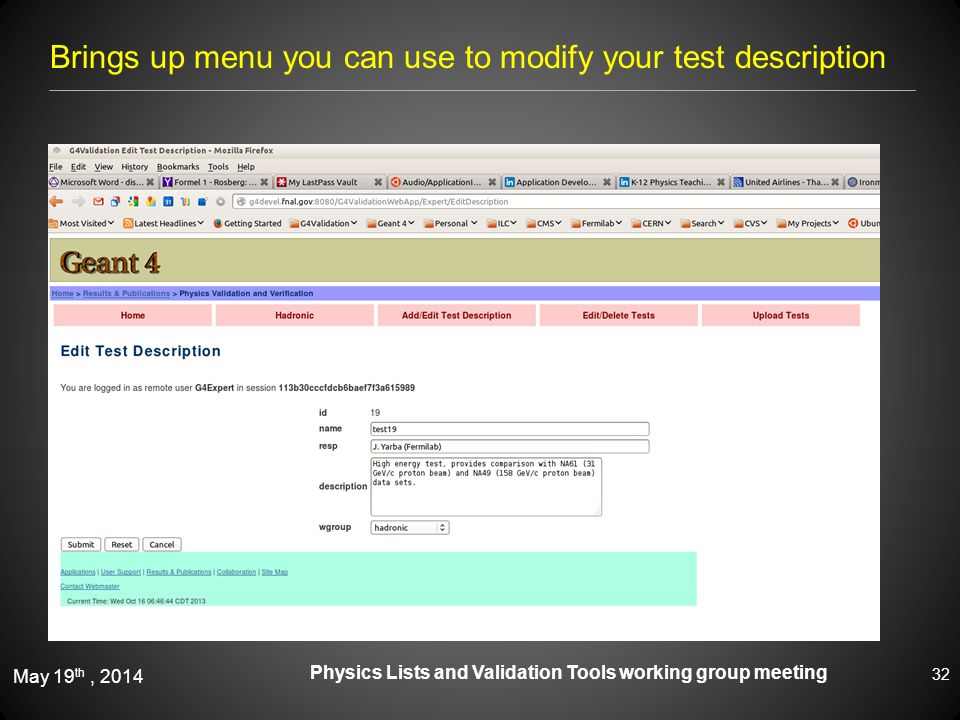
Task: Click the name field containing test19
Action: pos(509,429)
